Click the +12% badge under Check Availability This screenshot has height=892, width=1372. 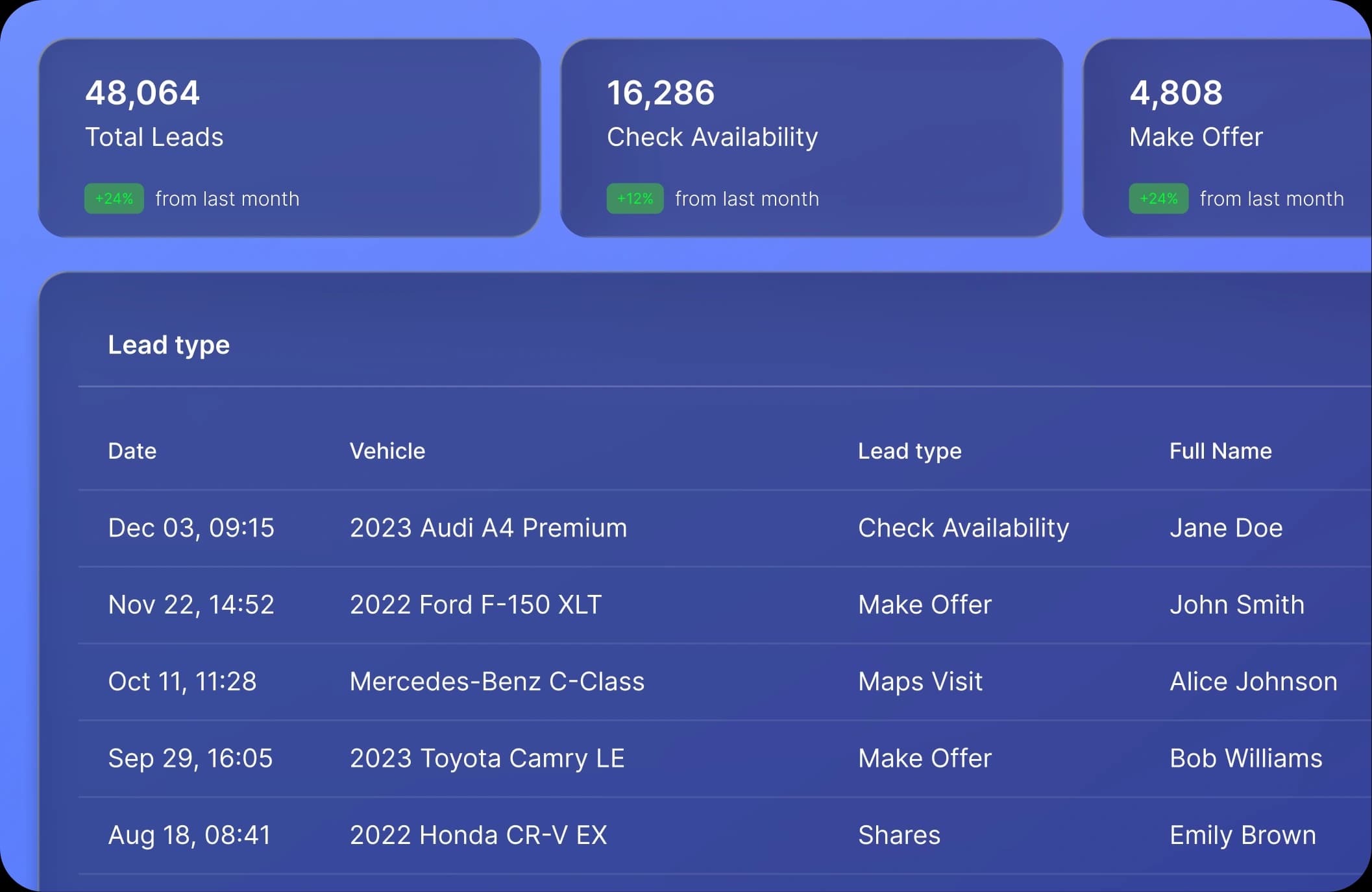[635, 199]
